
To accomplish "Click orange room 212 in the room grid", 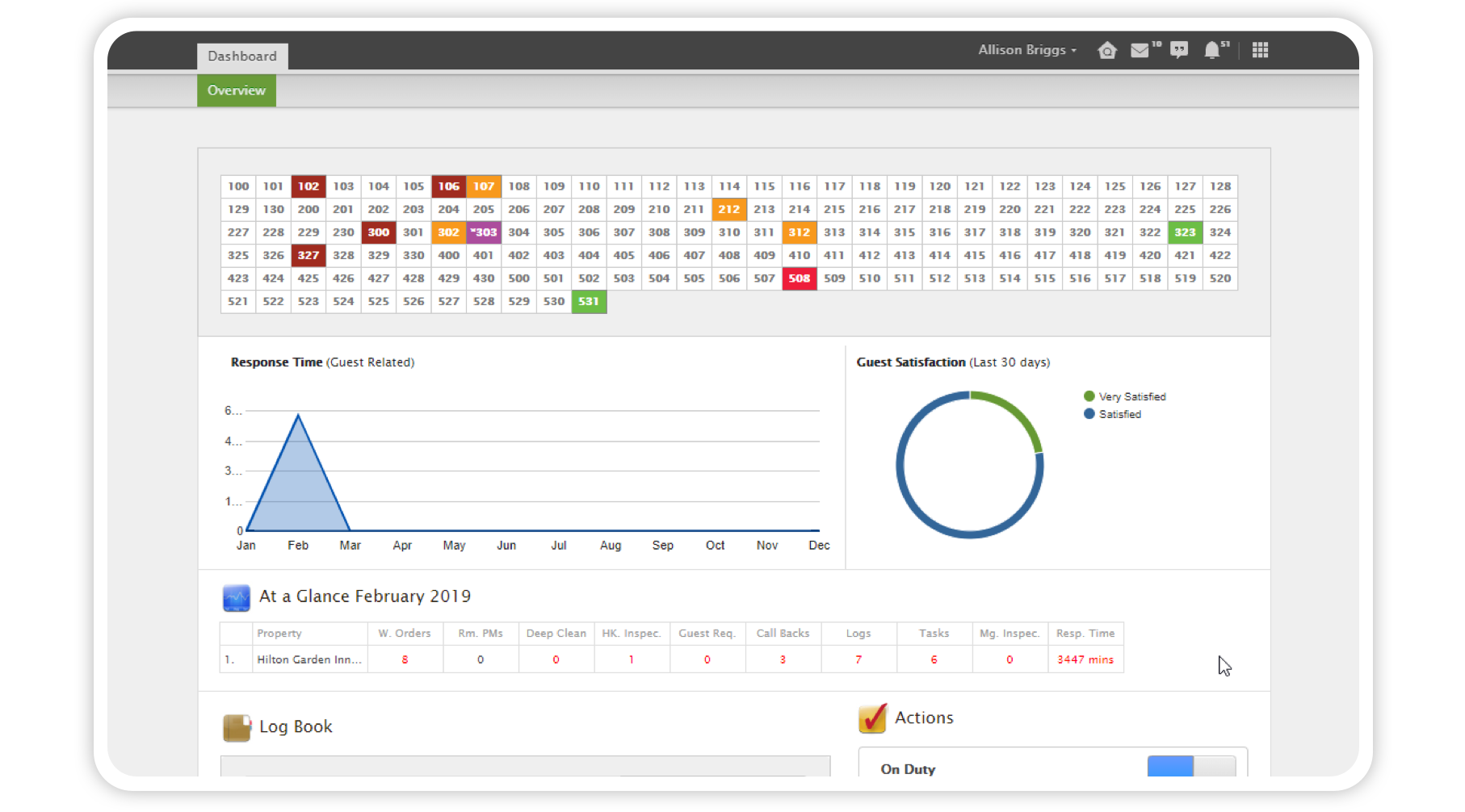I will pos(728,209).
